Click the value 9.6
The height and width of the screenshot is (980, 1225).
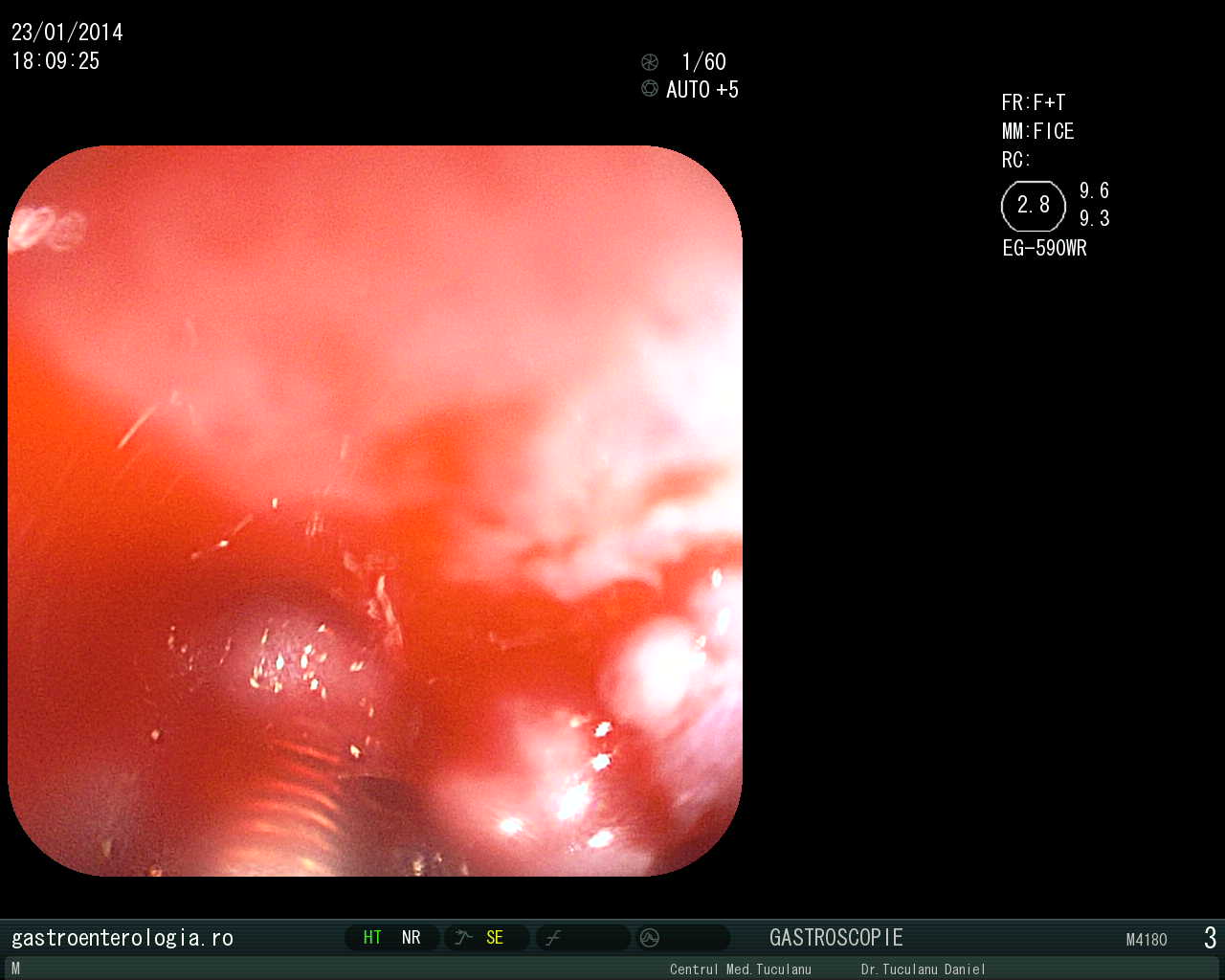coord(1095,190)
